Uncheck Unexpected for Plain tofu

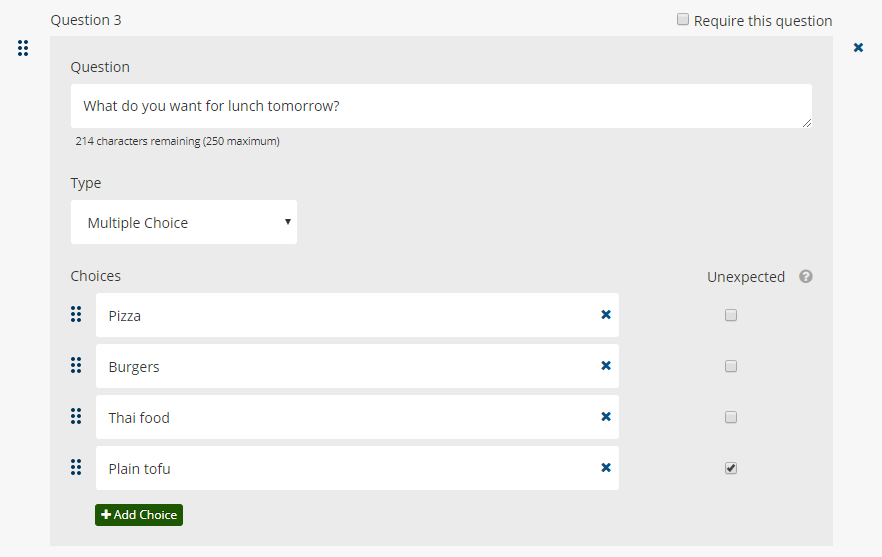[x=731, y=468]
